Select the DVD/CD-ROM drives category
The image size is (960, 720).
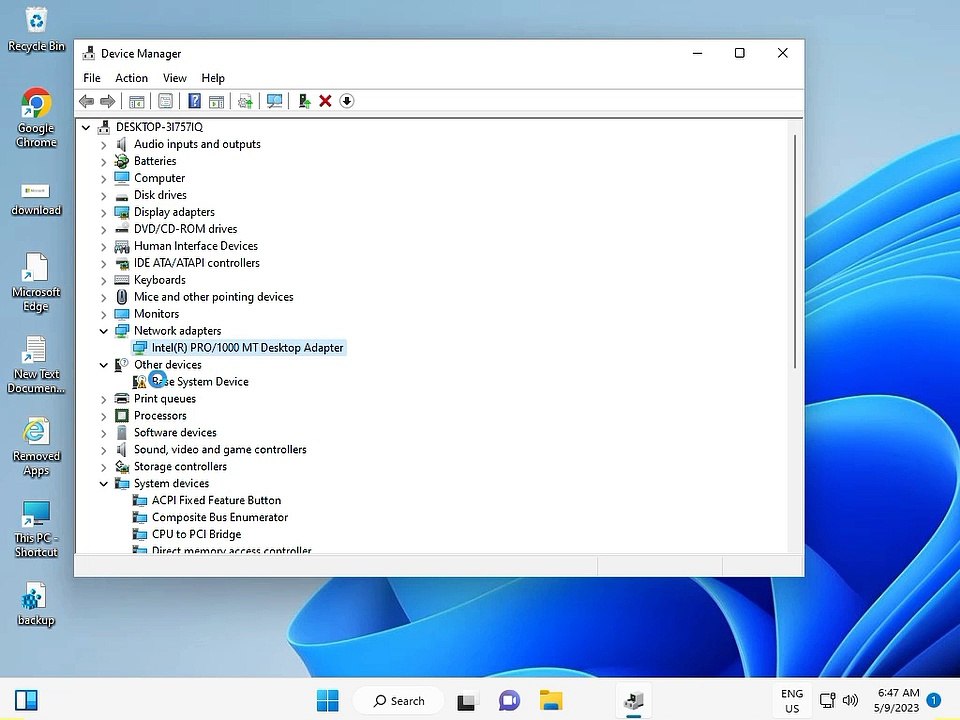coord(186,229)
